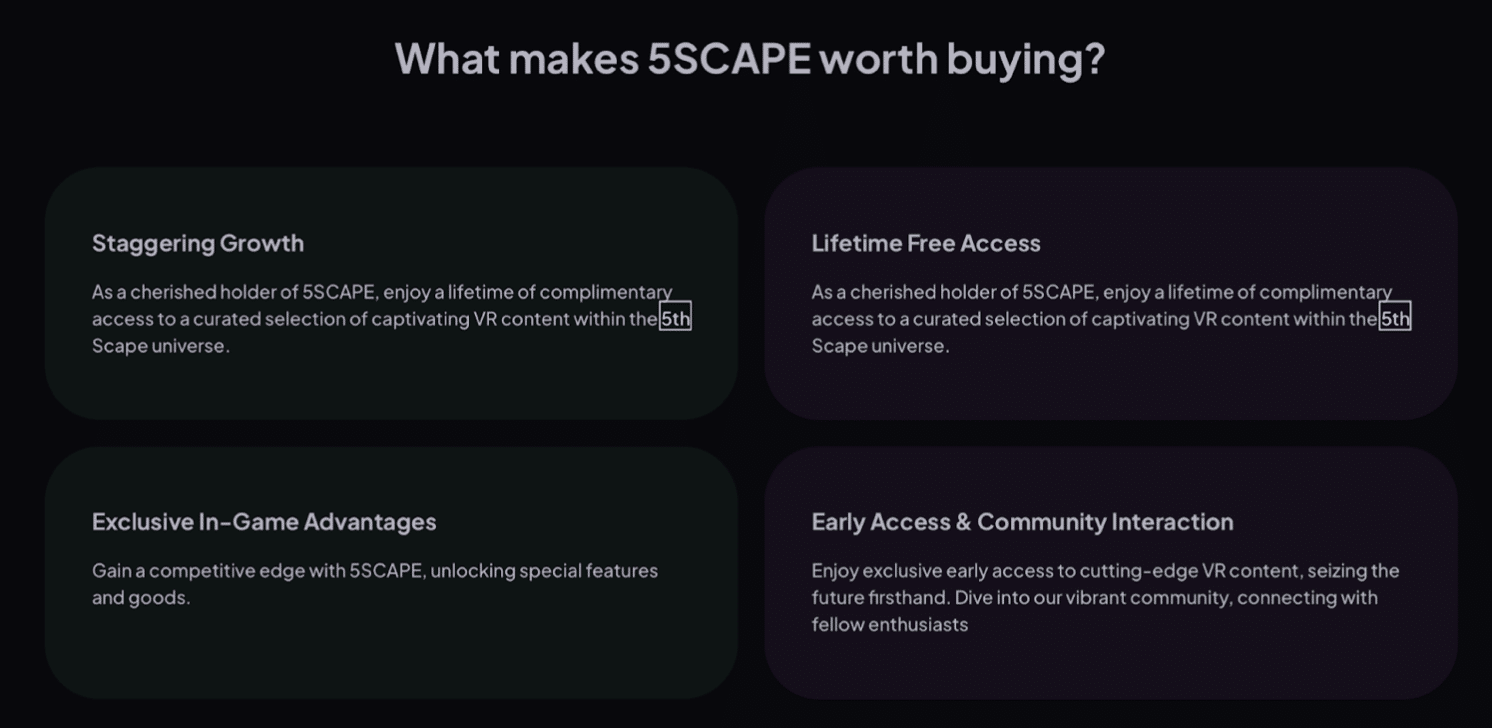Click "Scape universe." in Lifetime Free Access card
Viewport: 1492px width, 728px height.
(x=881, y=346)
